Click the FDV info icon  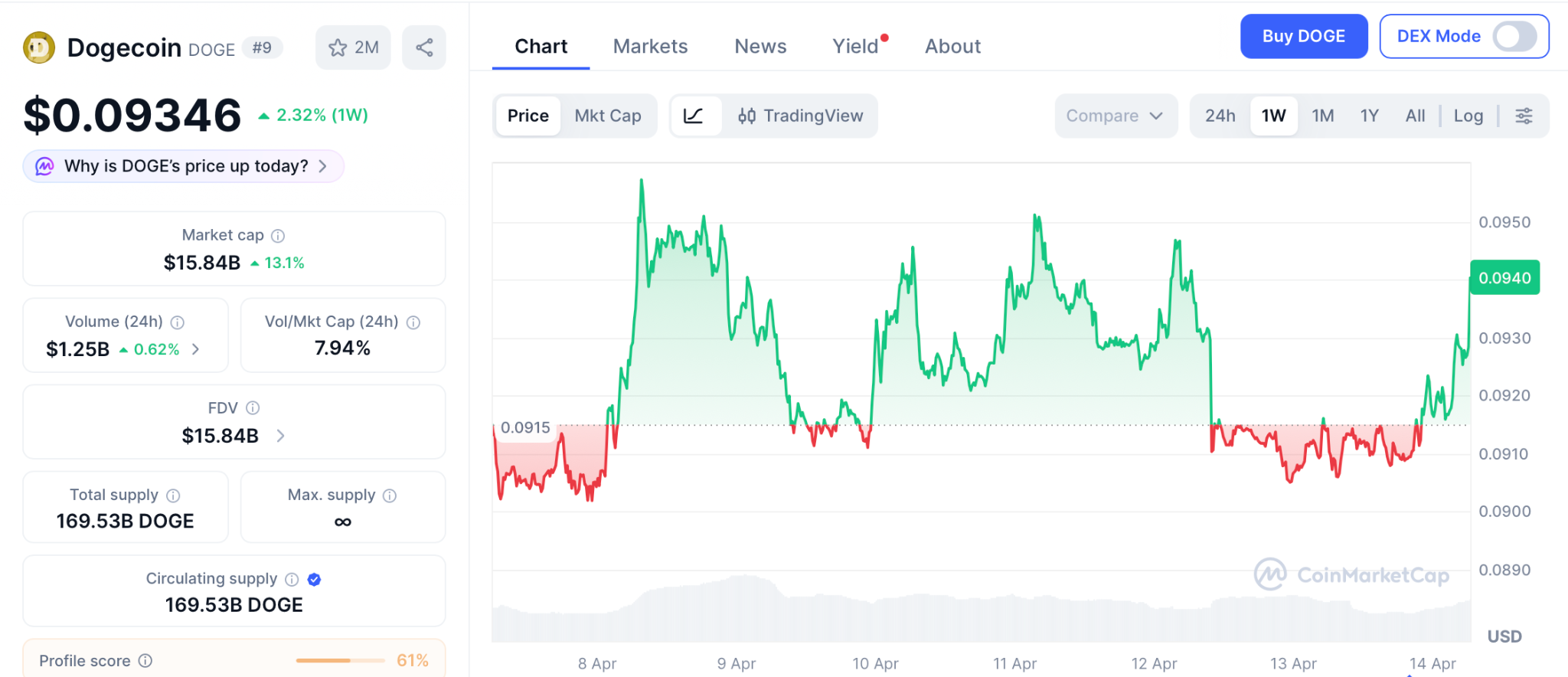click(253, 408)
